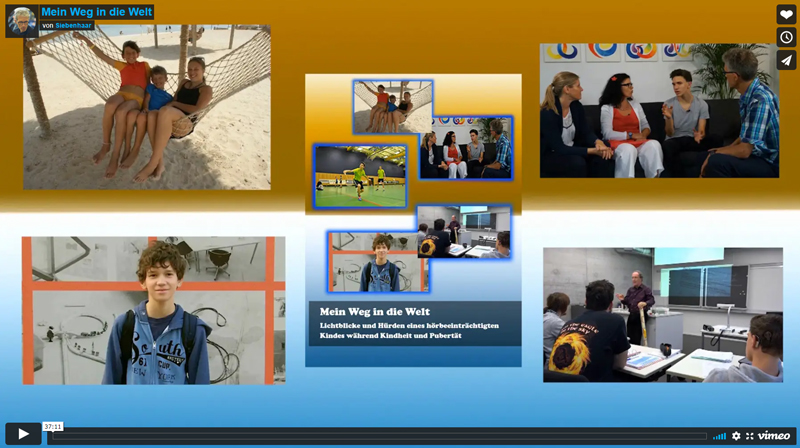This screenshot has height=448, width=800.
Task: Like the video with the heart icon
Action: (x=786, y=15)
